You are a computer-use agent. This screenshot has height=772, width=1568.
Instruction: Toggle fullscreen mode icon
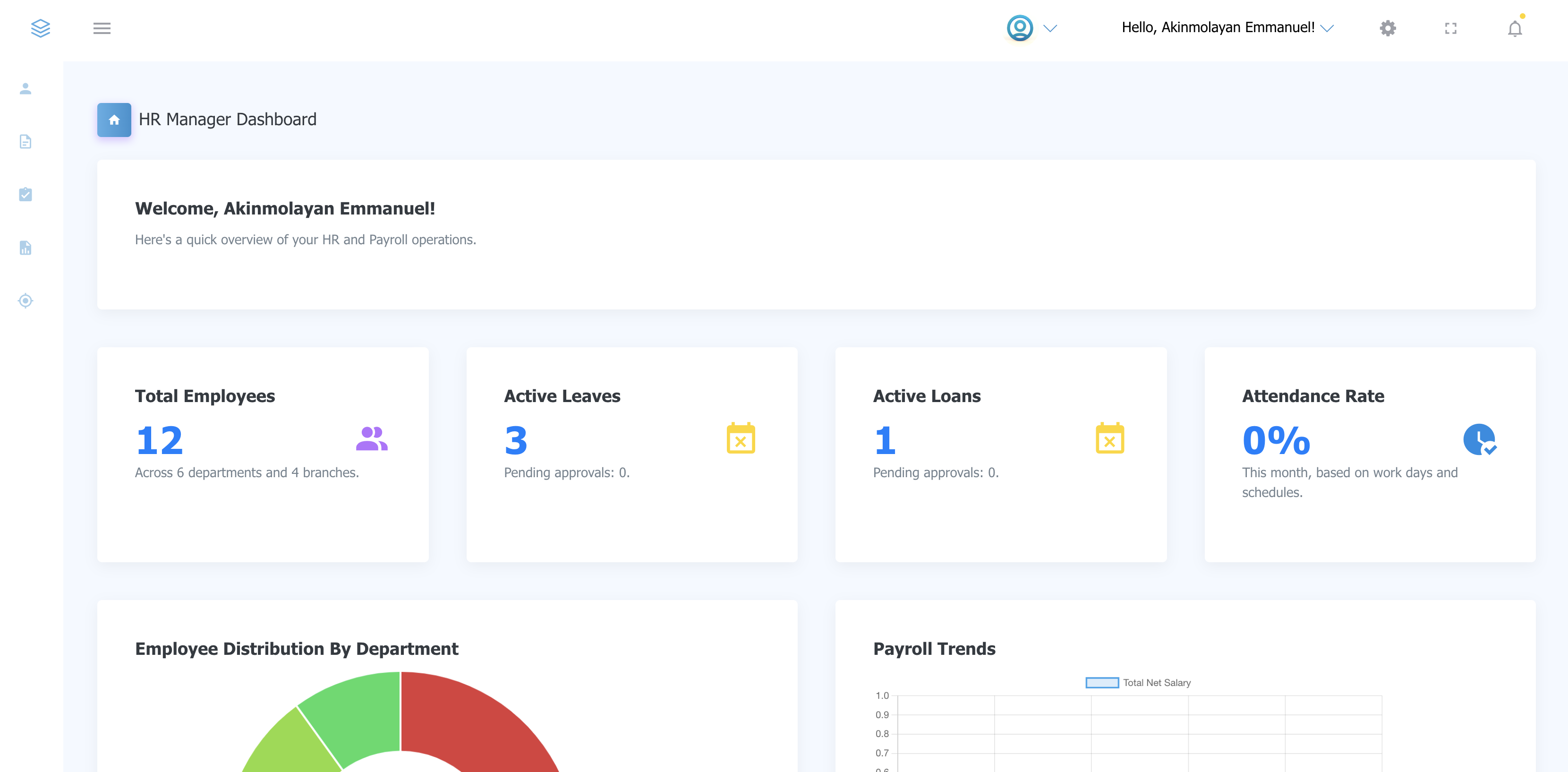click(x=1450, y=28)
